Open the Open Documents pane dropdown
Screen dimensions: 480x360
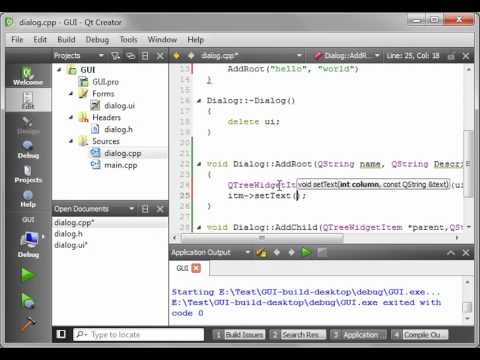(131, 209)
